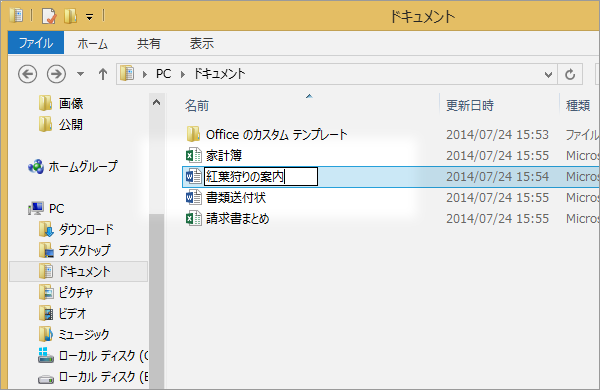Click the ダウンロード folder icon
600x390 pixels.
(46, 229)
